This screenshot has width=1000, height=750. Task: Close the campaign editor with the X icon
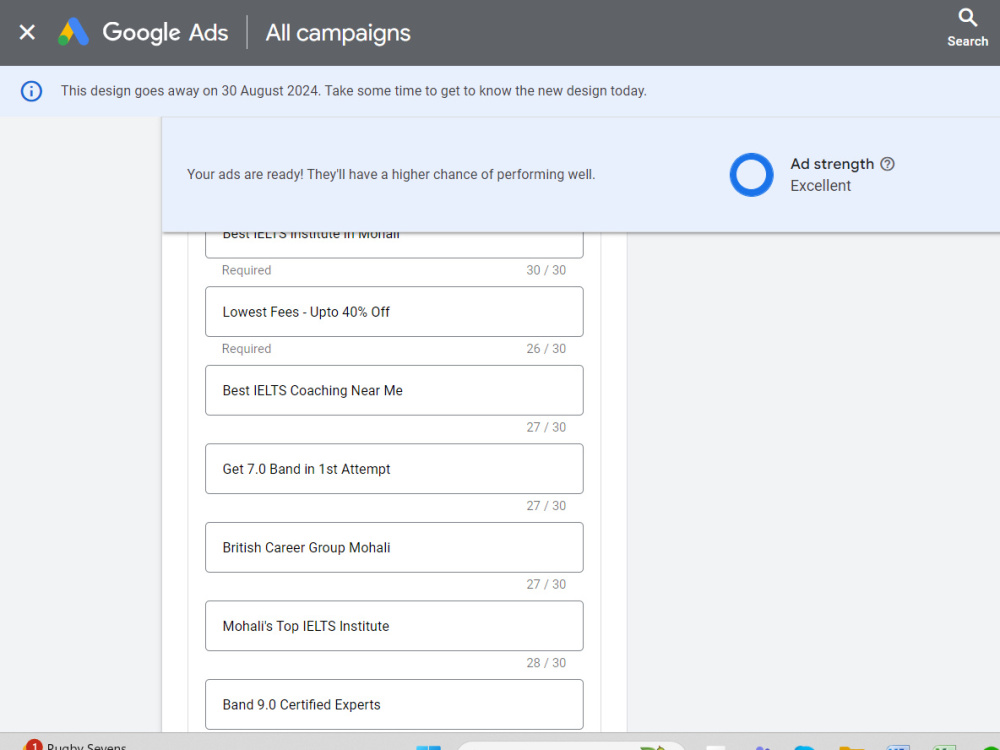27,32
